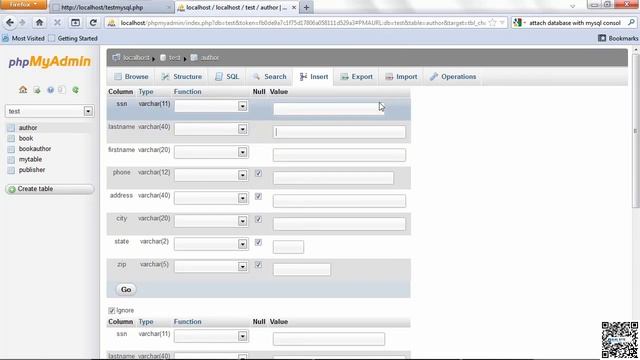Click the search engine selector icon

coord(518,23)
